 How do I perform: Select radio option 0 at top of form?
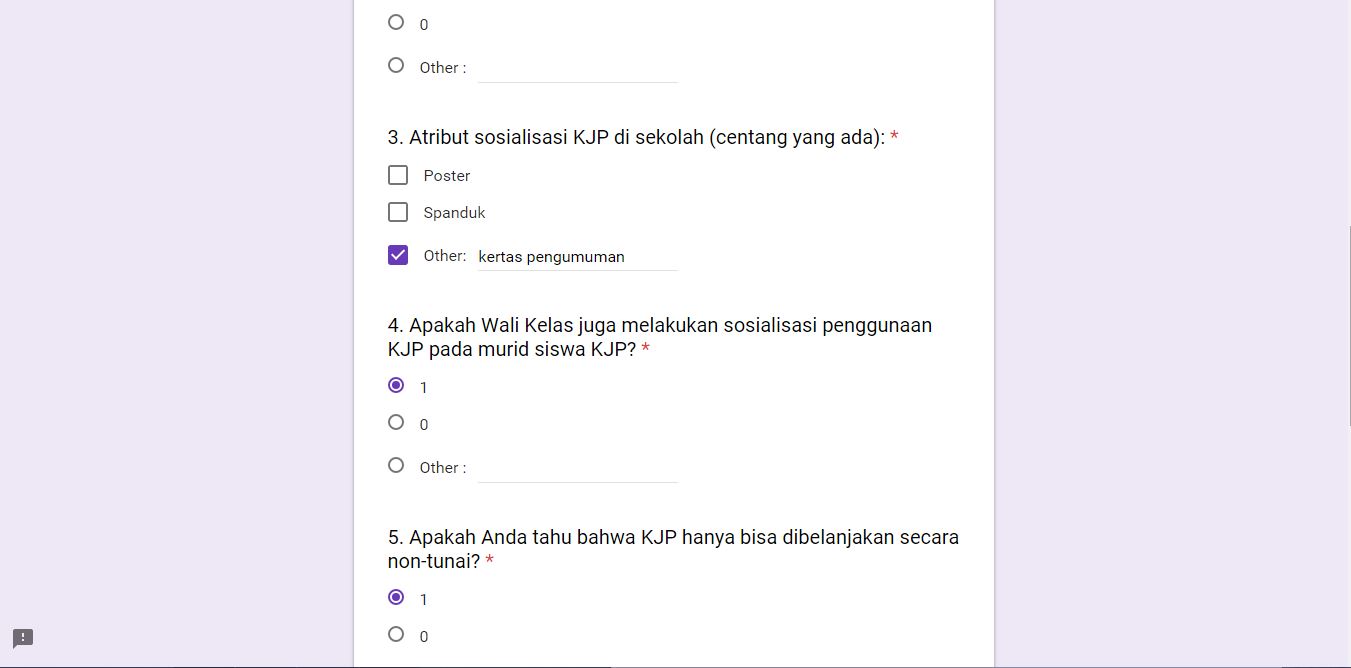pyautogui.click(x=396, y=22)
